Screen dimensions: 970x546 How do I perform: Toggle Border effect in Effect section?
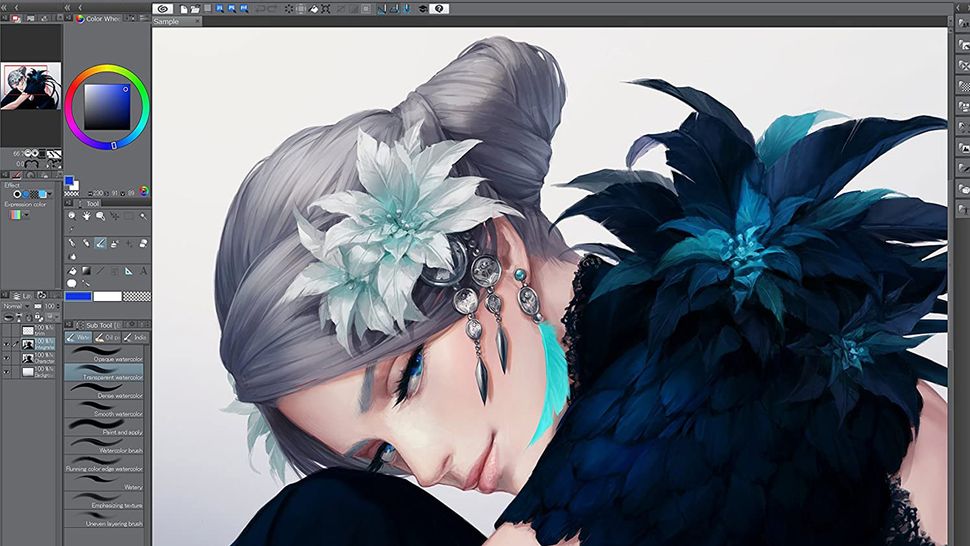click(x=17, y=194)
